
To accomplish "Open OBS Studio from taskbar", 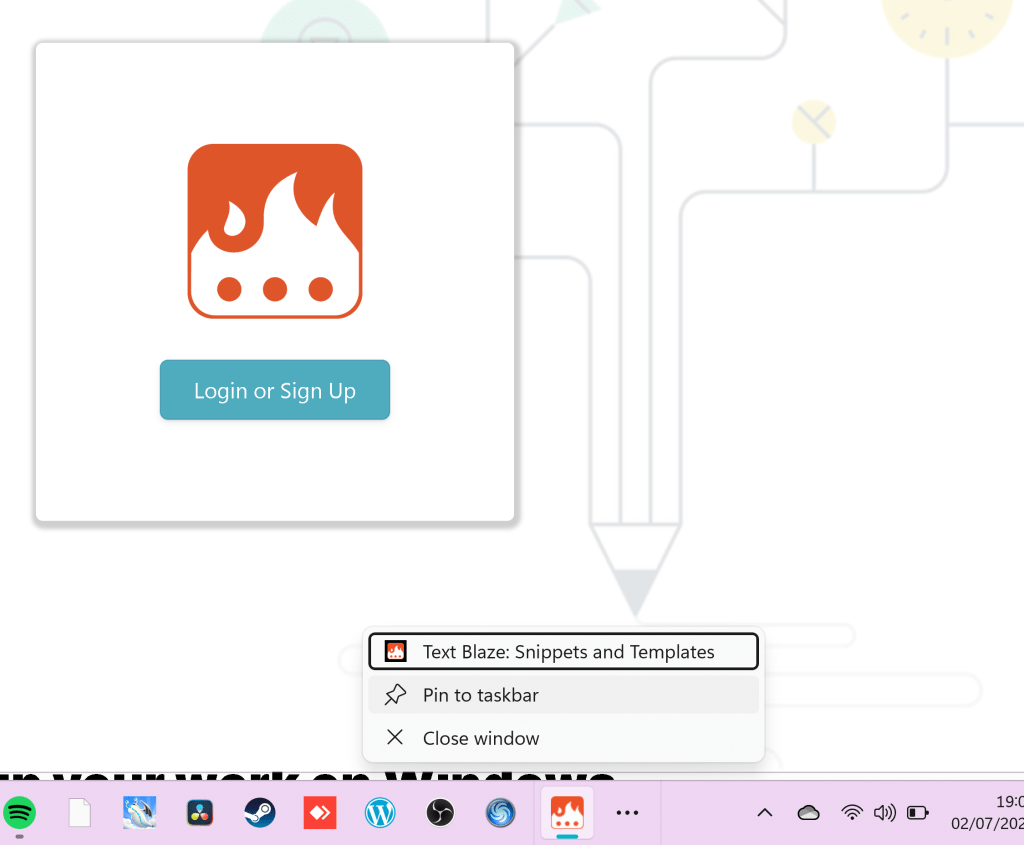I will 440,813.
